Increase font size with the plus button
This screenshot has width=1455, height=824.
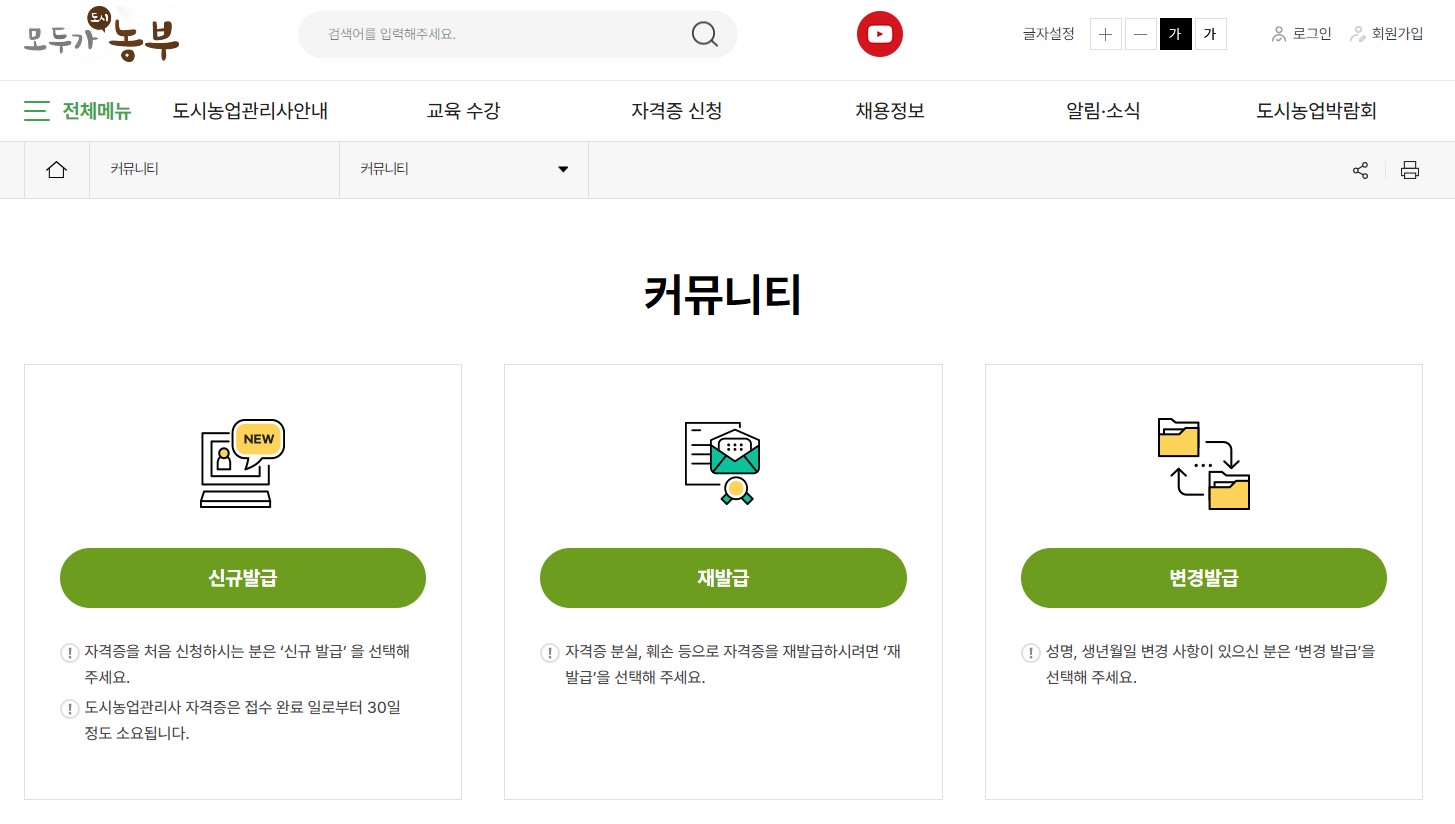pos(1105,33)
